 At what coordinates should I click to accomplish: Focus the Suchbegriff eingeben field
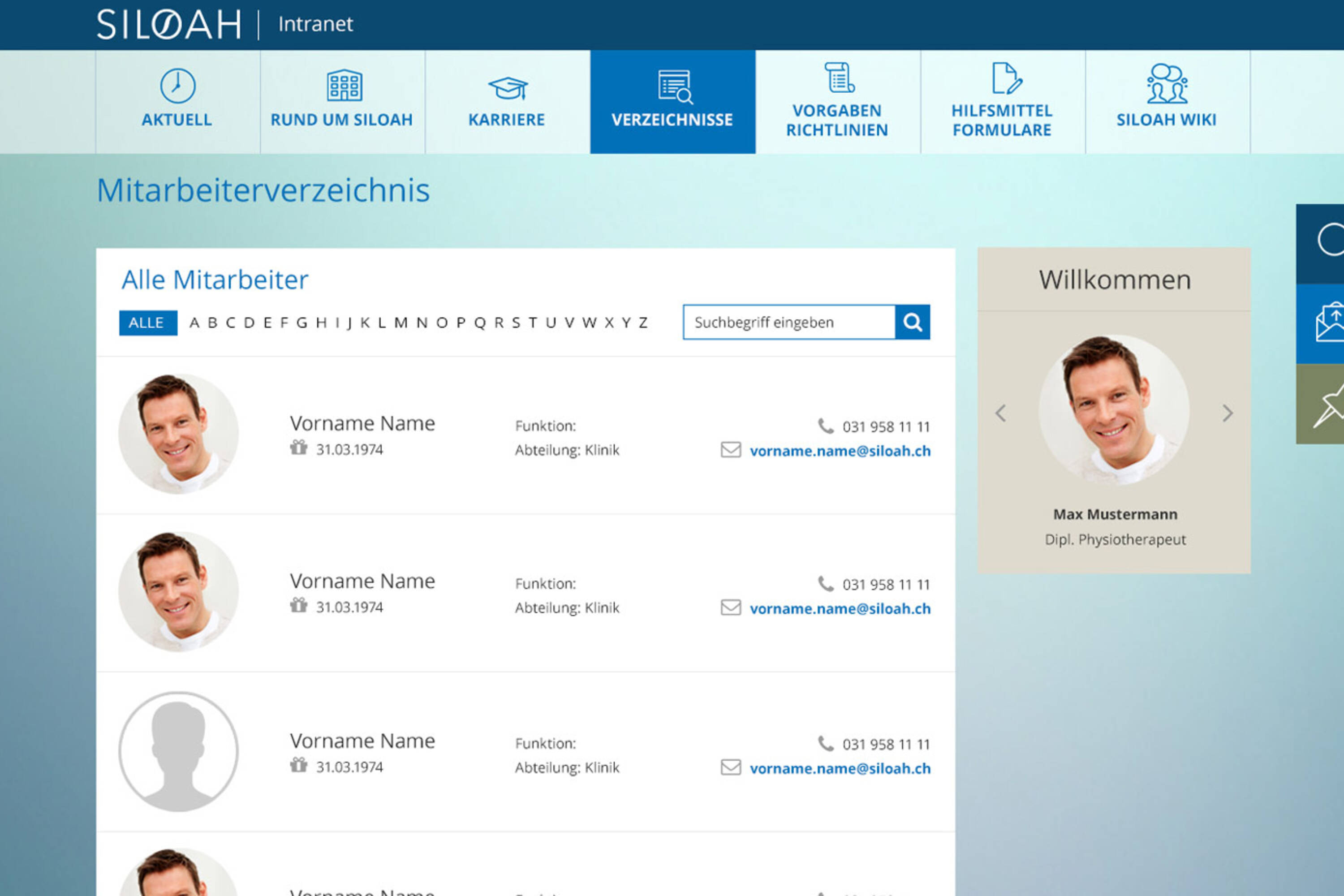(x=788, y=322)
